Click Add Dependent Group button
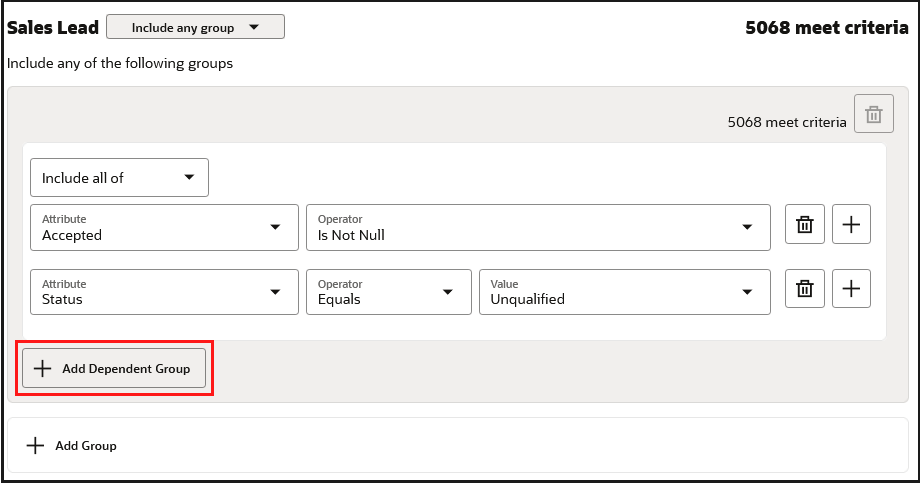This screenshot has height=484, width=920. click(114, 368)
